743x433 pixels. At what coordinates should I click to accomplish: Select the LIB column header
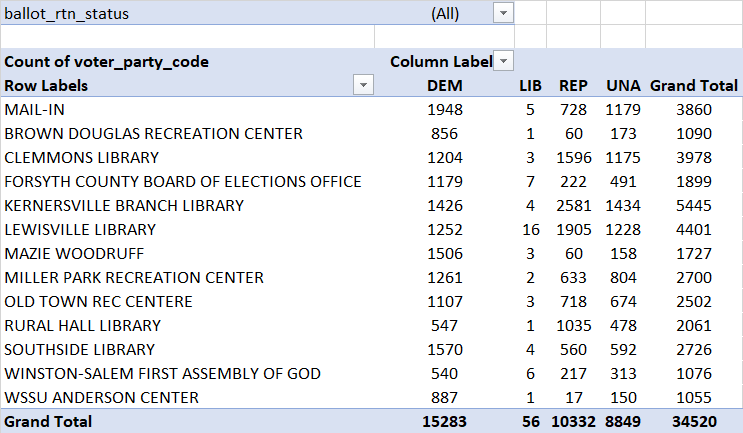coord(530,86)
